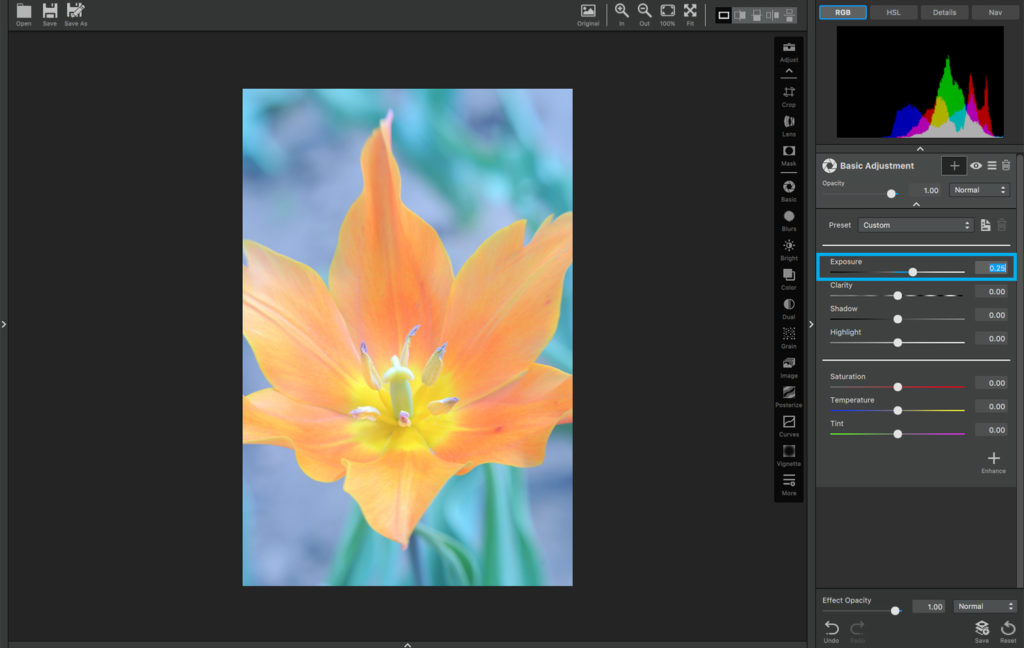Open the Curves tool
1024x648 pixels.
point(789,426)
